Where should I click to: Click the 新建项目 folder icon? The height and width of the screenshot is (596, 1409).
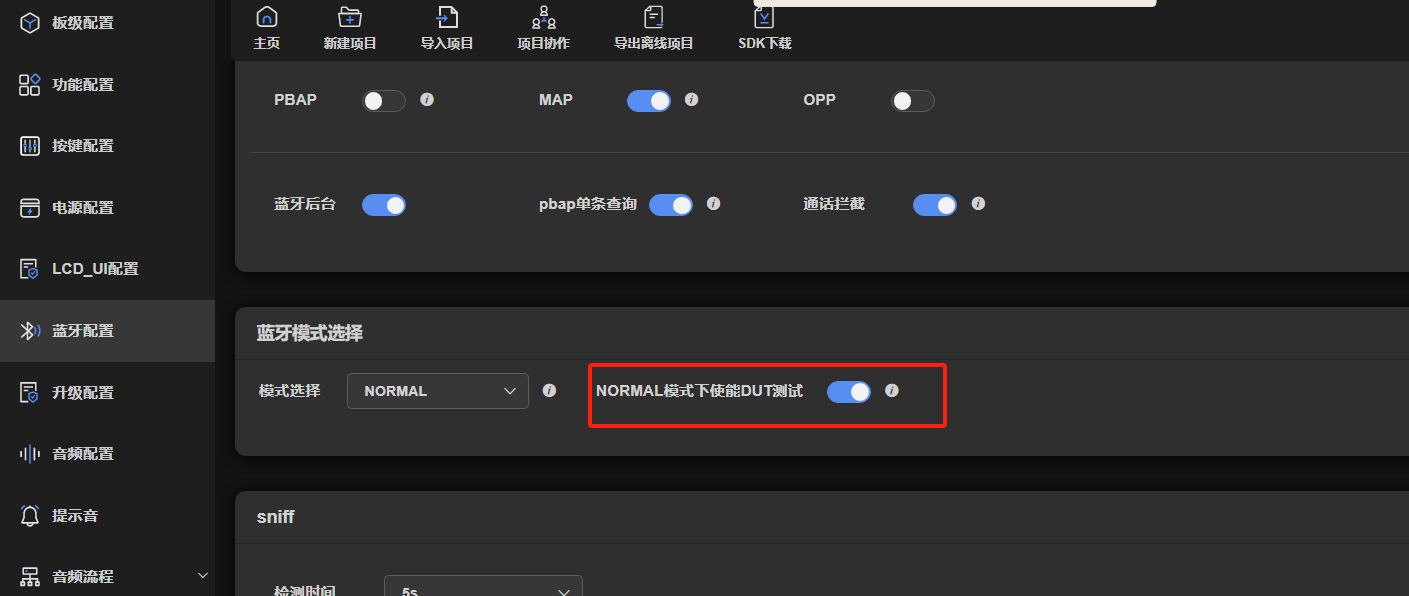point(350,16)
